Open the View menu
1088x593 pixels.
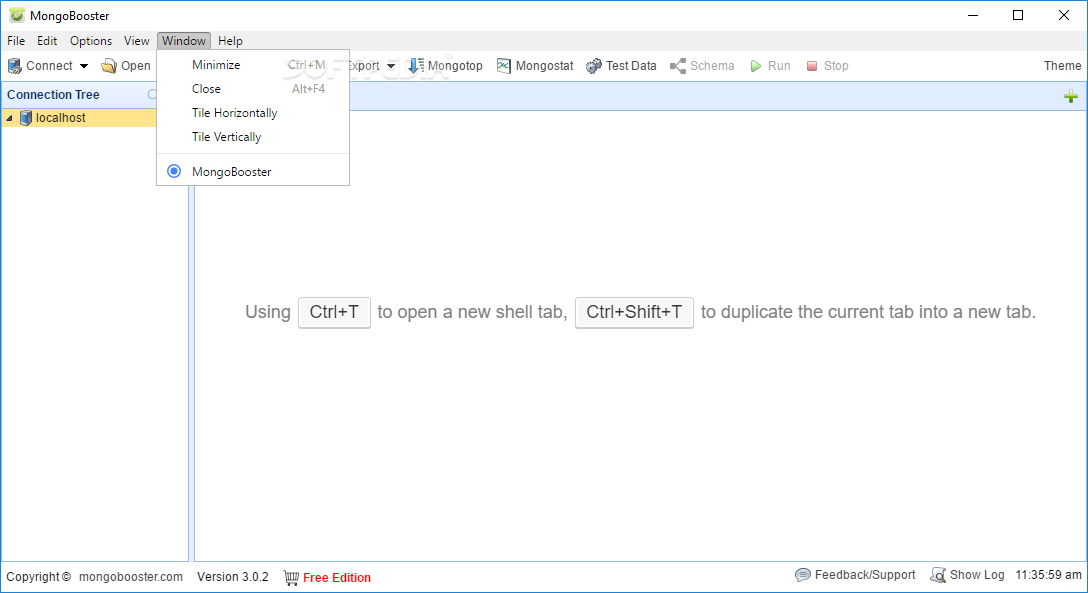(137, 41)
